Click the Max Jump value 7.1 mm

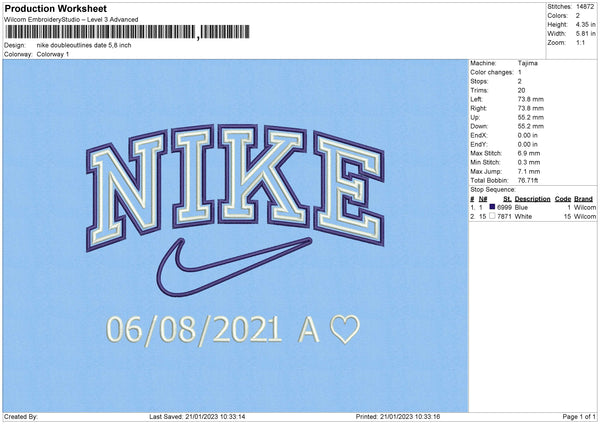529,171
